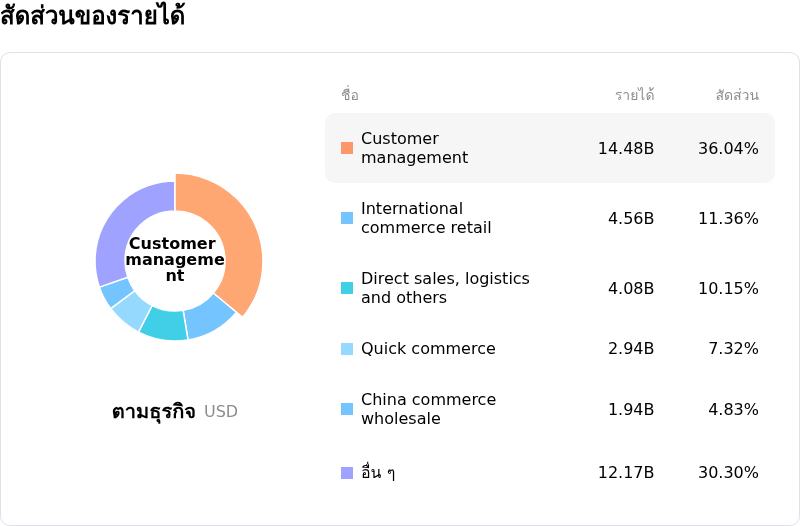Click the รายได้ column header
Screen dimensions: 800x526
(x=635, y=94)
